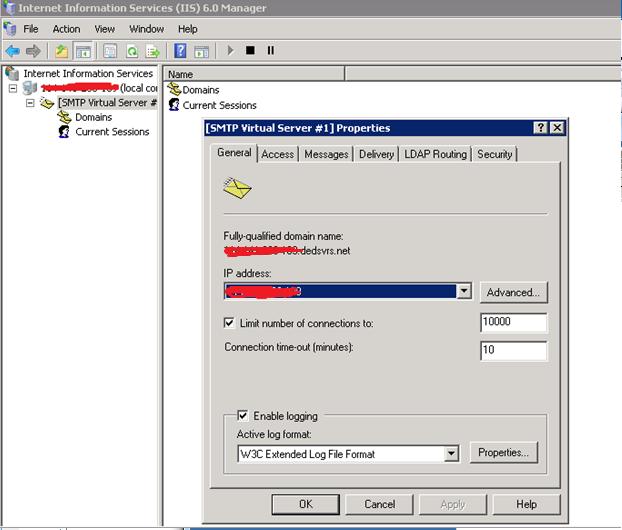The height and width of the screenshot is (530, 622).
Task: Collapse the SMTP Virtual Server node
Action: (30, 103)
